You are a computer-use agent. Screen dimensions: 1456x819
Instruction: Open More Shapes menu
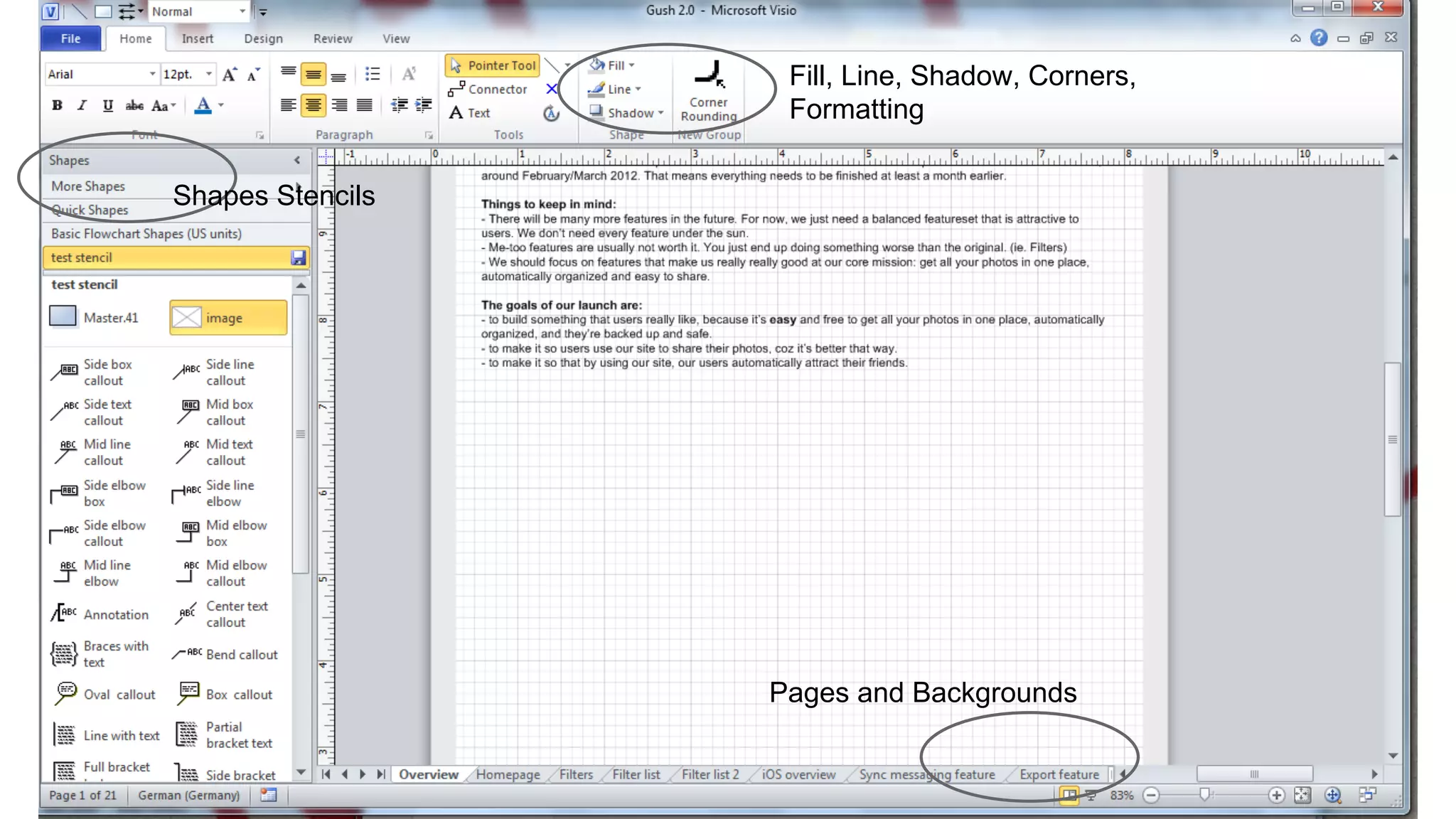175,186
